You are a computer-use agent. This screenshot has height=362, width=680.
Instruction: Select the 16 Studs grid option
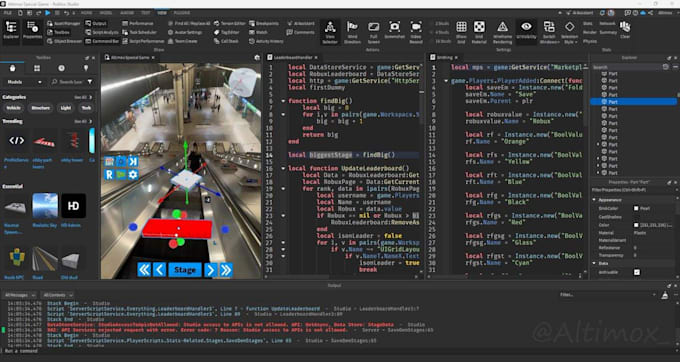pyautogui.click(x=442, y=41)
